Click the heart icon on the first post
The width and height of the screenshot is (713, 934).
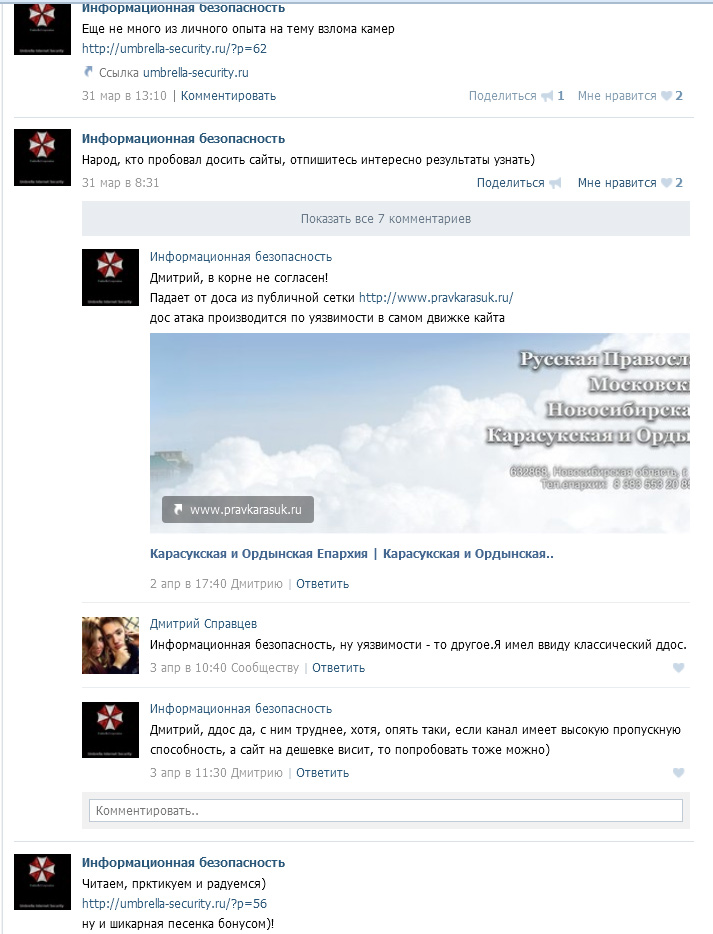[667, 96]
